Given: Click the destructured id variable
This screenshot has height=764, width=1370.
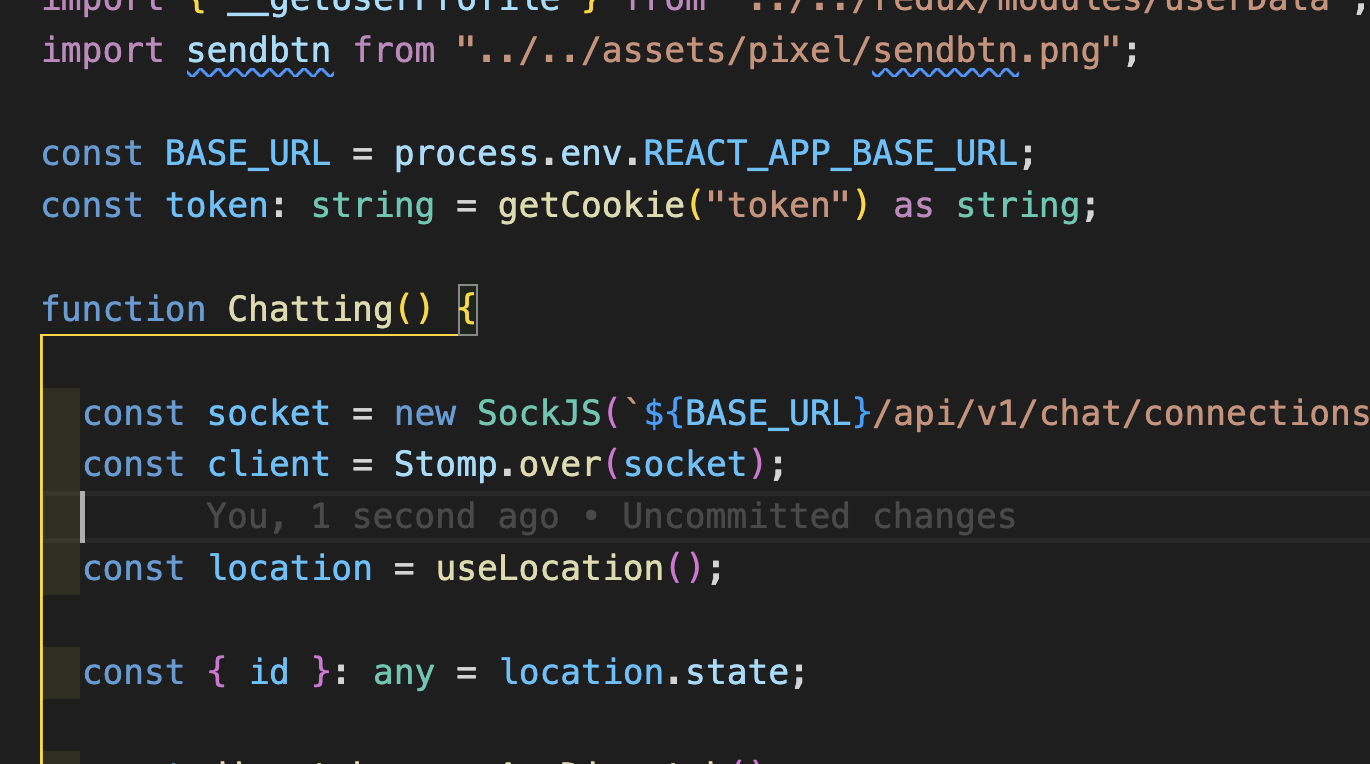Looking at the screenshot, I should pyautogui.click(x=268, y=672).
